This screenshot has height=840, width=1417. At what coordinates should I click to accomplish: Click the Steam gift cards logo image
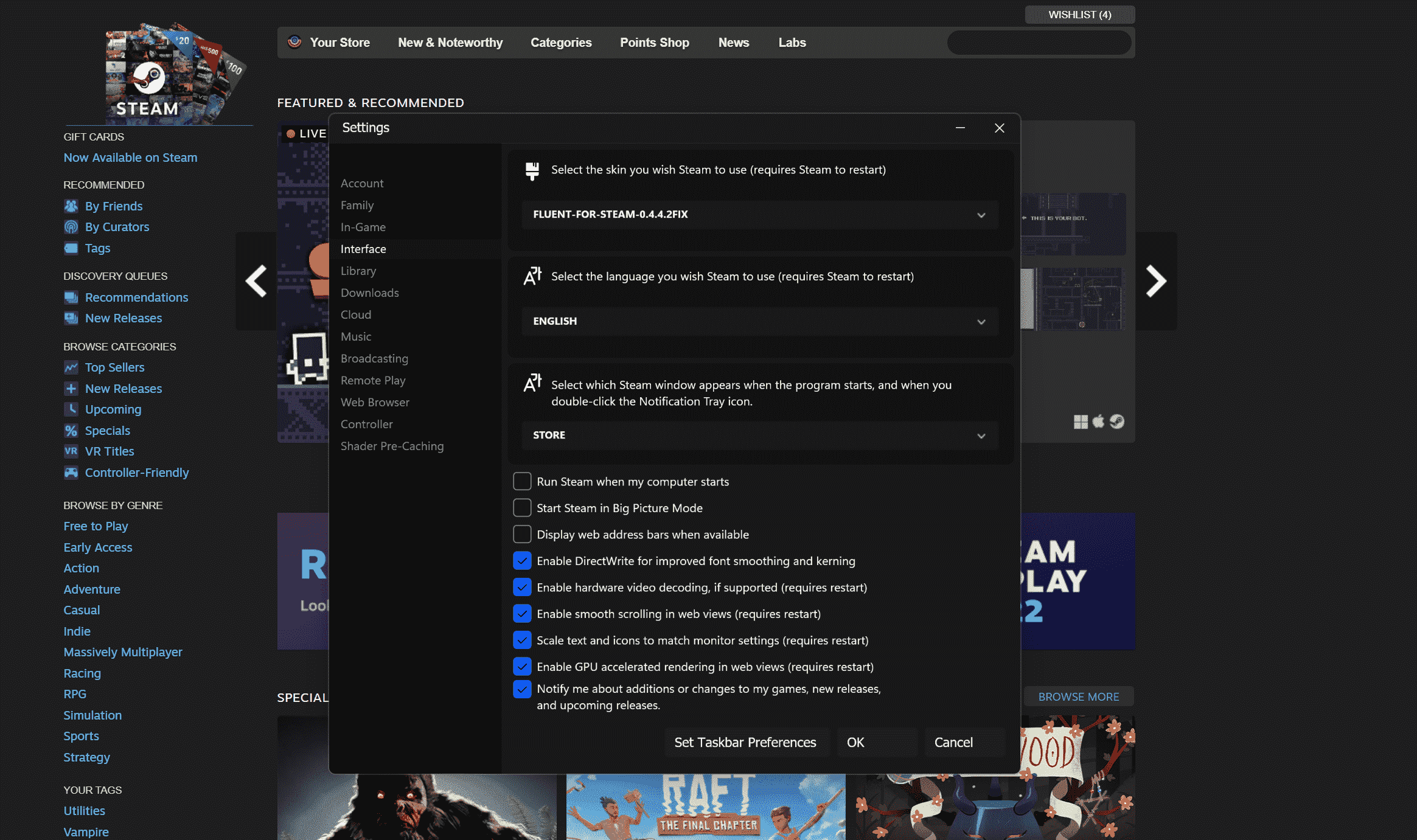[175, 74]
